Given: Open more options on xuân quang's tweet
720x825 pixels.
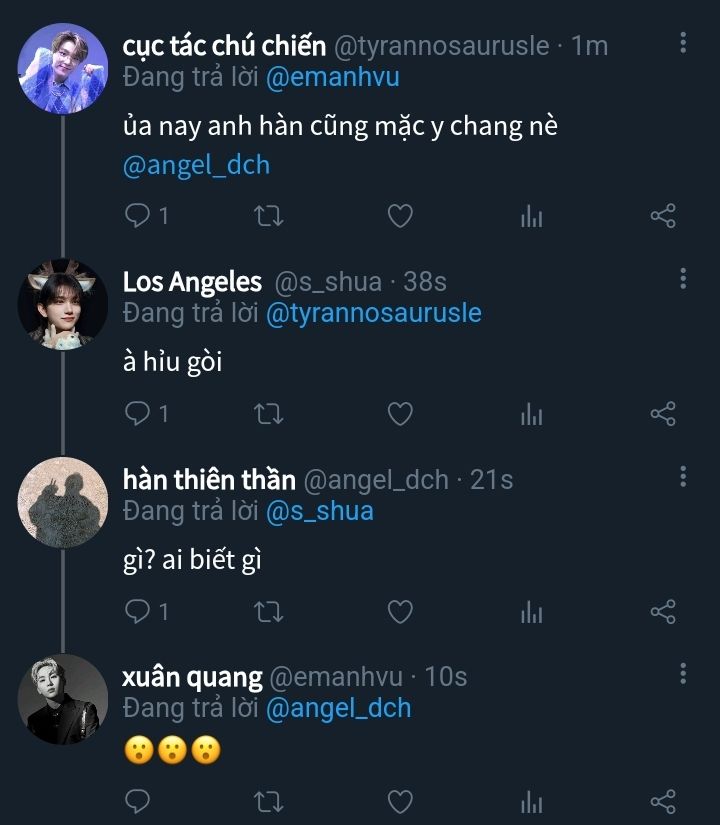Looking at the screenshot, I should point(683,673).
